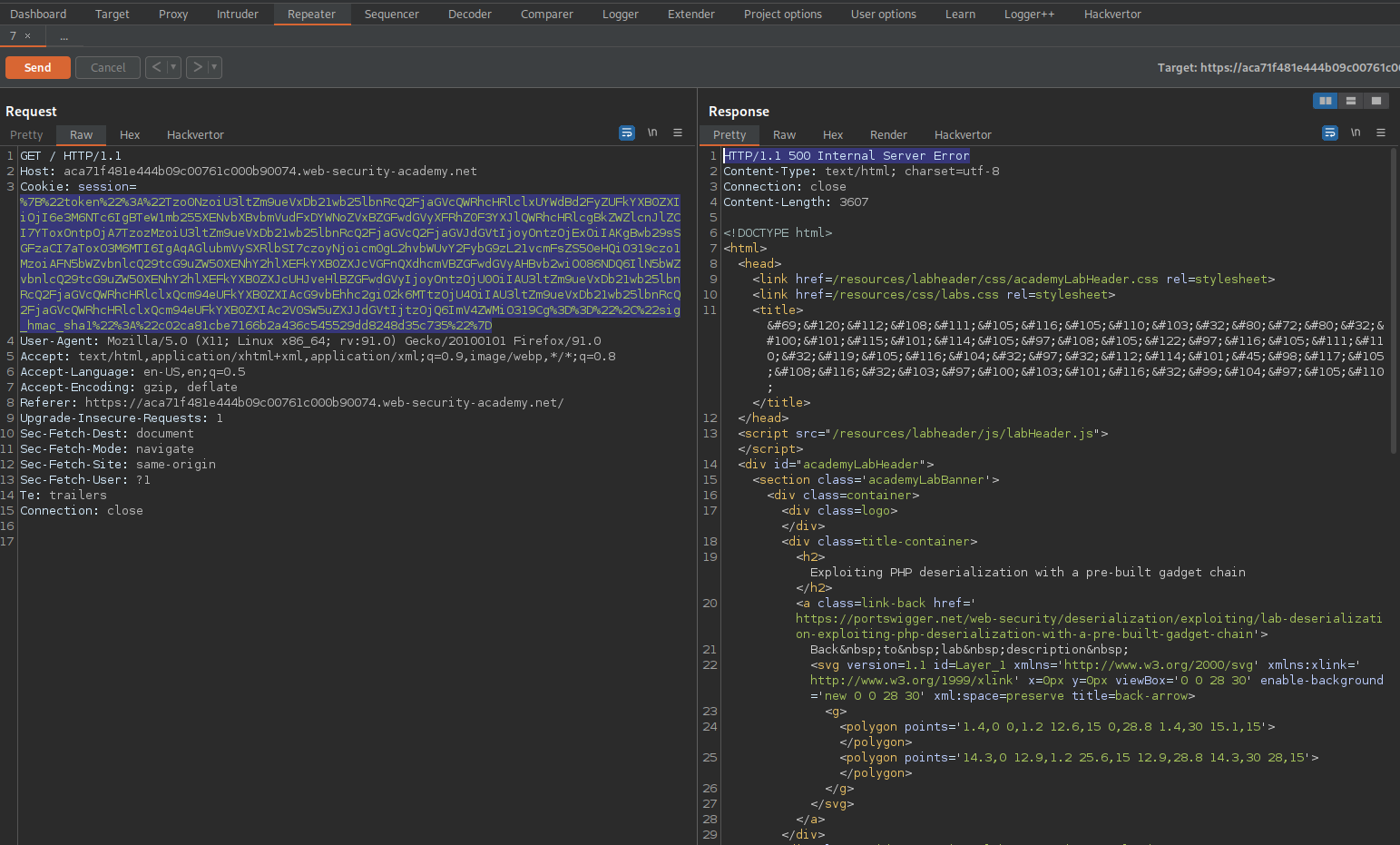Viewport: 1400px width, 845px height.
Task: Select Raw view in Response panel
Action: click(x=785, y=134)
